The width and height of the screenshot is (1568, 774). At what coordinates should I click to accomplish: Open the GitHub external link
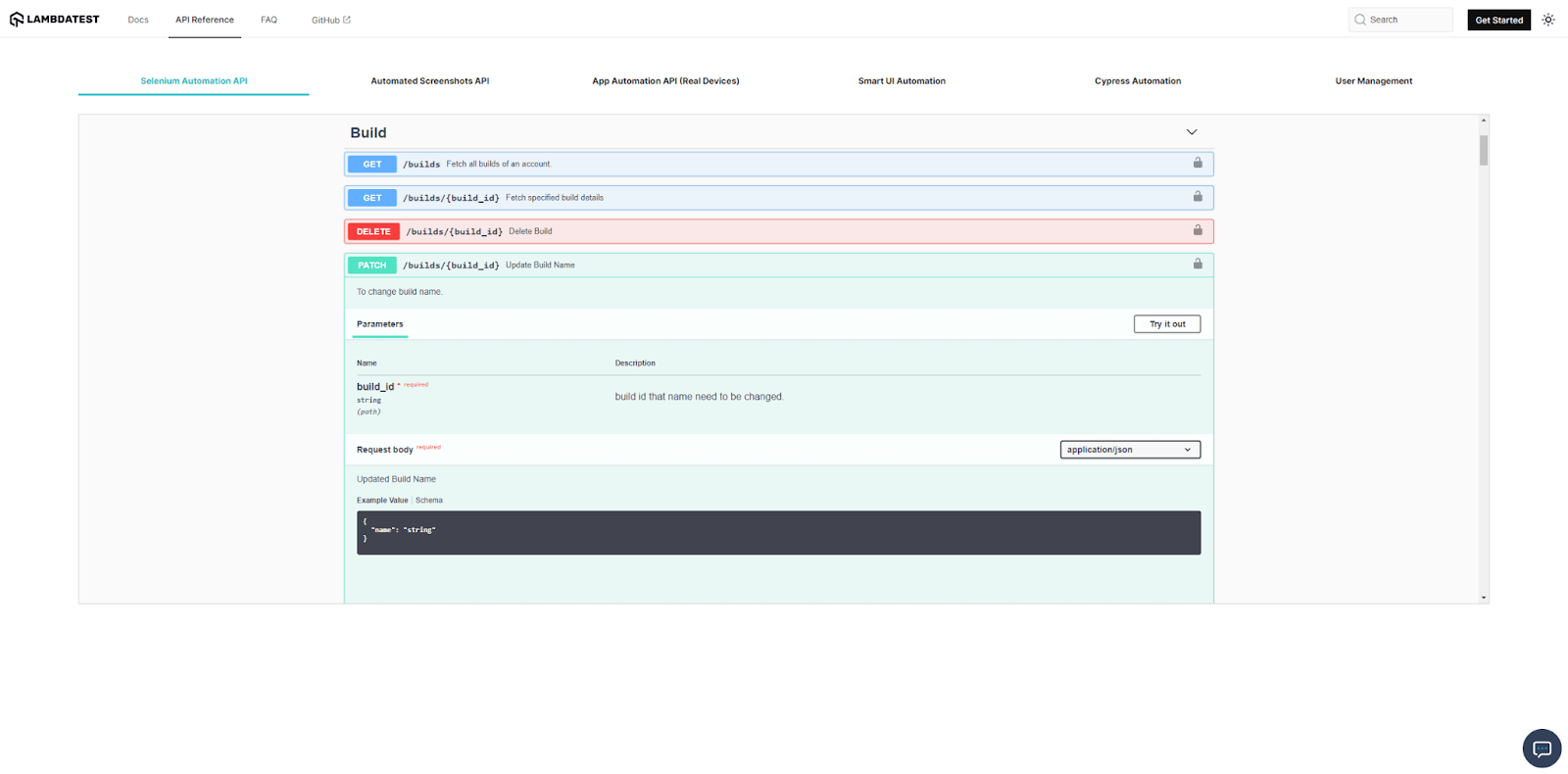click(x=330, y=20)
